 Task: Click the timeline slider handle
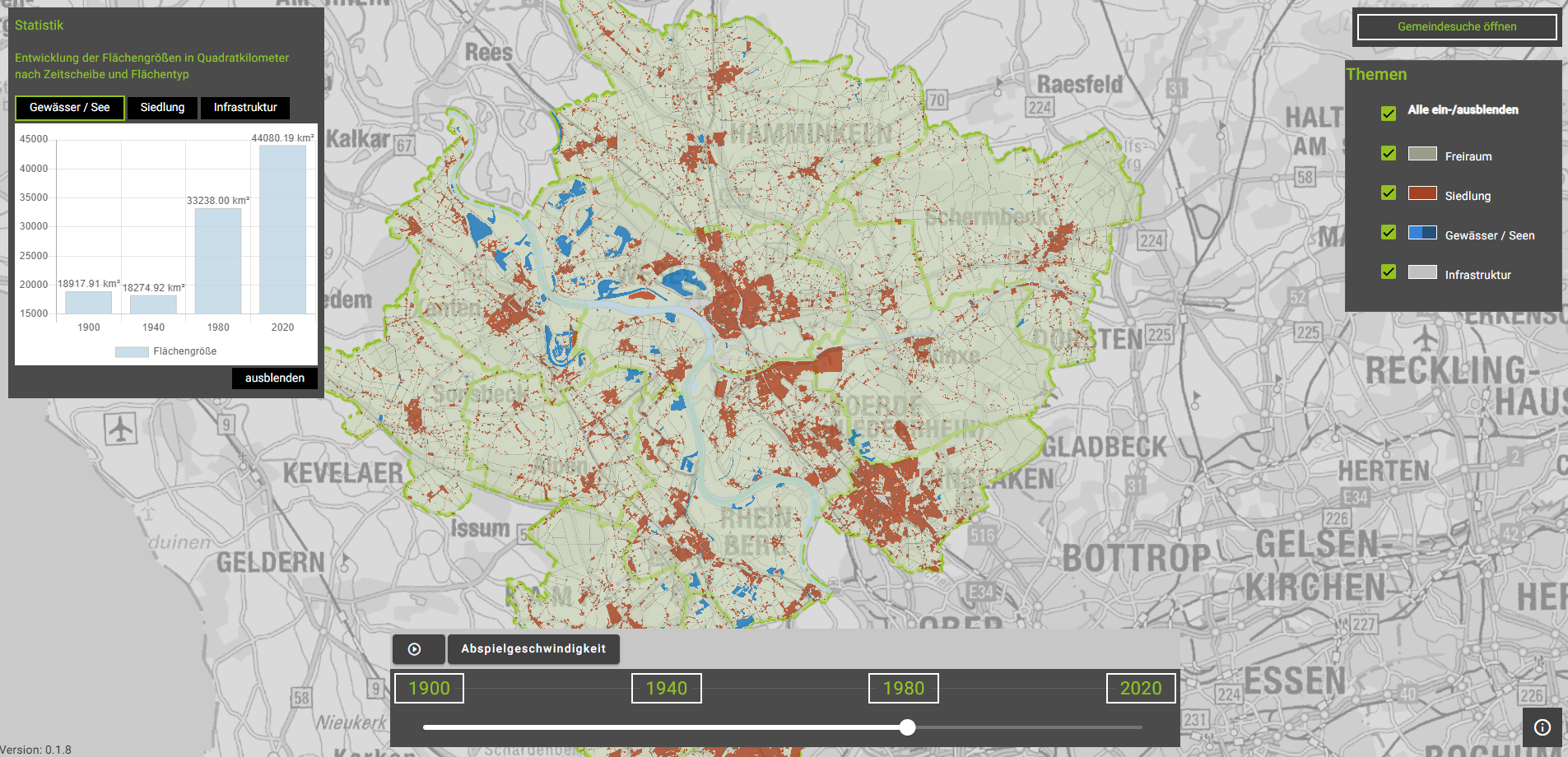click(907, 727)
